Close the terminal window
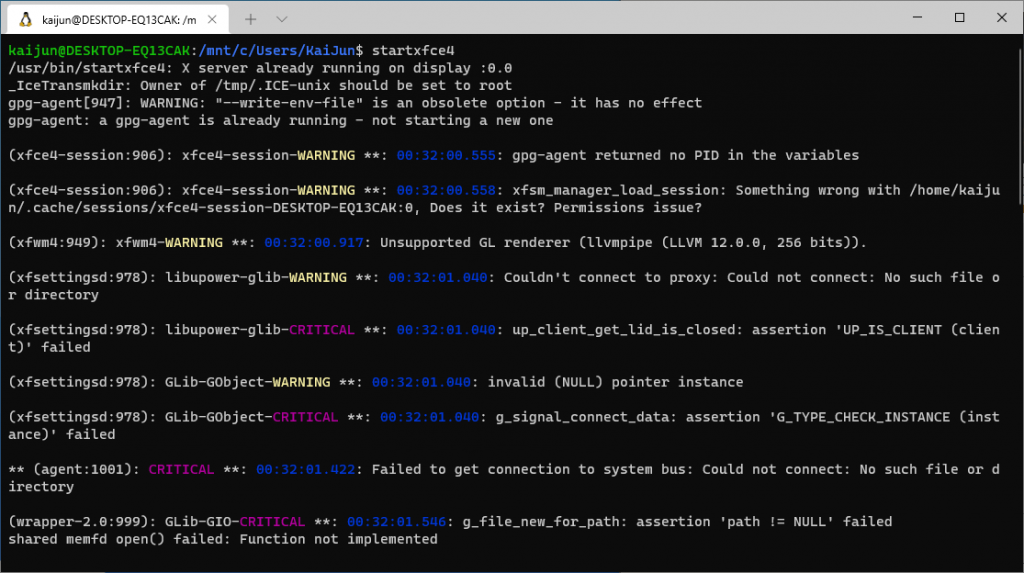Image resolution: width=1024 pixels, height=573 pixels. tap(1002, 18)
